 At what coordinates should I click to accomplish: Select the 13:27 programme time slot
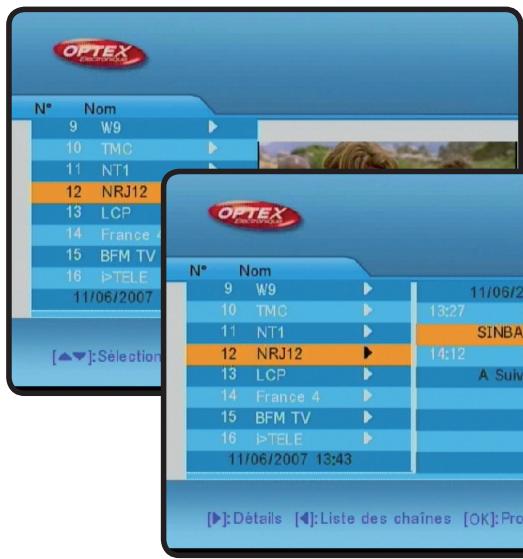(x=447, y=311)
